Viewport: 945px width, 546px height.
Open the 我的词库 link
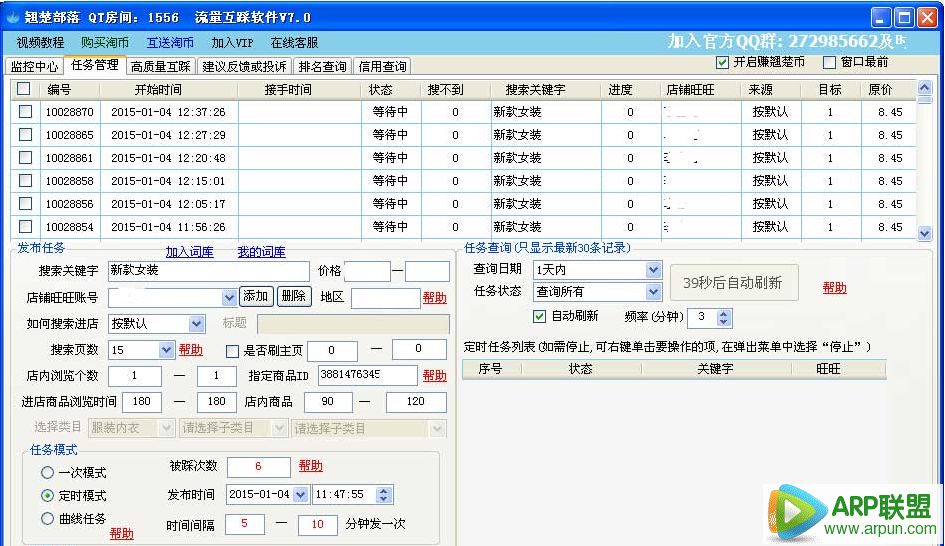click(x=261, y=252)
